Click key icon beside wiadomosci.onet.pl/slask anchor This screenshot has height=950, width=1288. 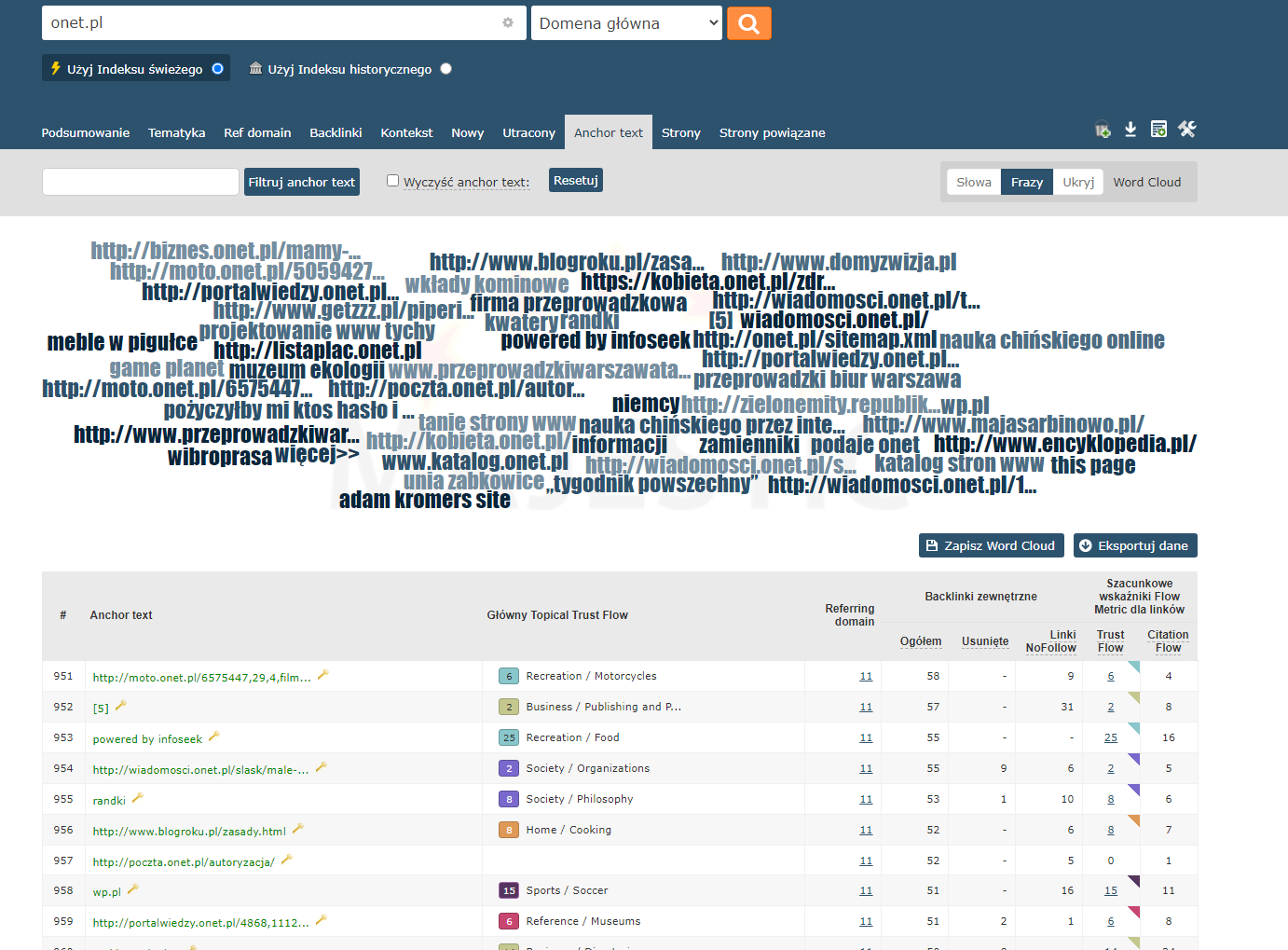click(321, 767)
